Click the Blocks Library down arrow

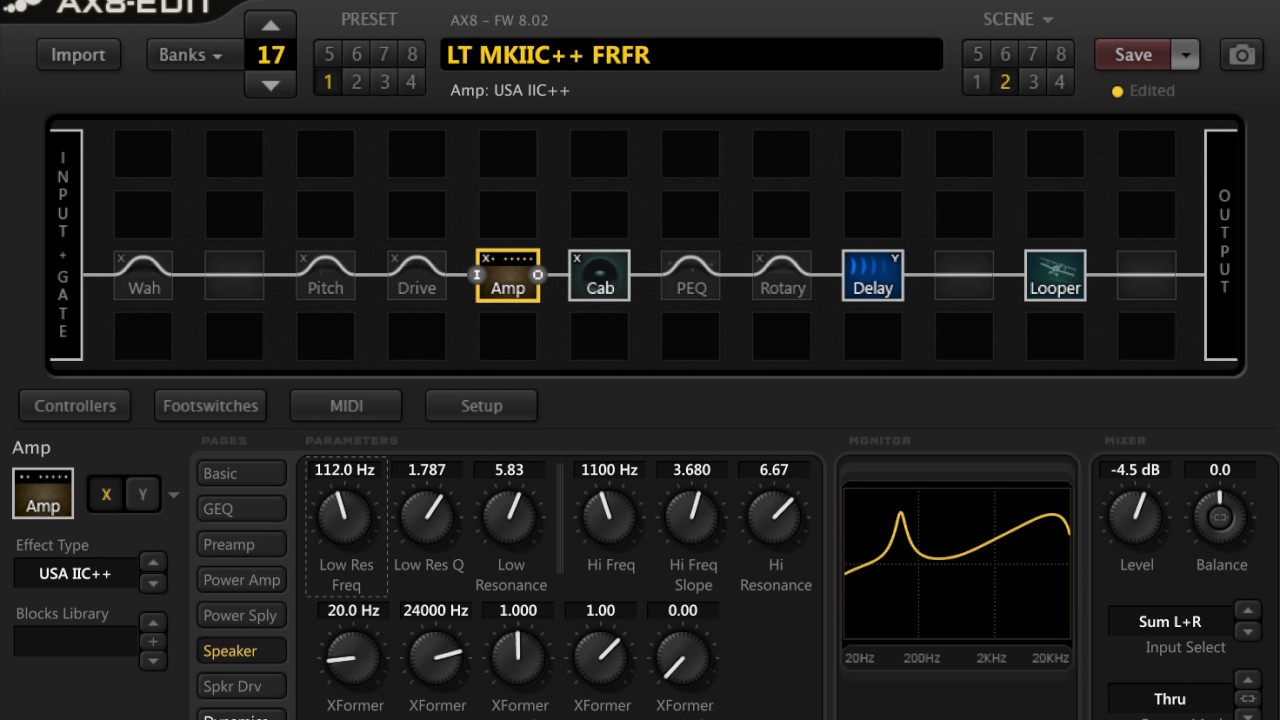click(x=152, y=661)
